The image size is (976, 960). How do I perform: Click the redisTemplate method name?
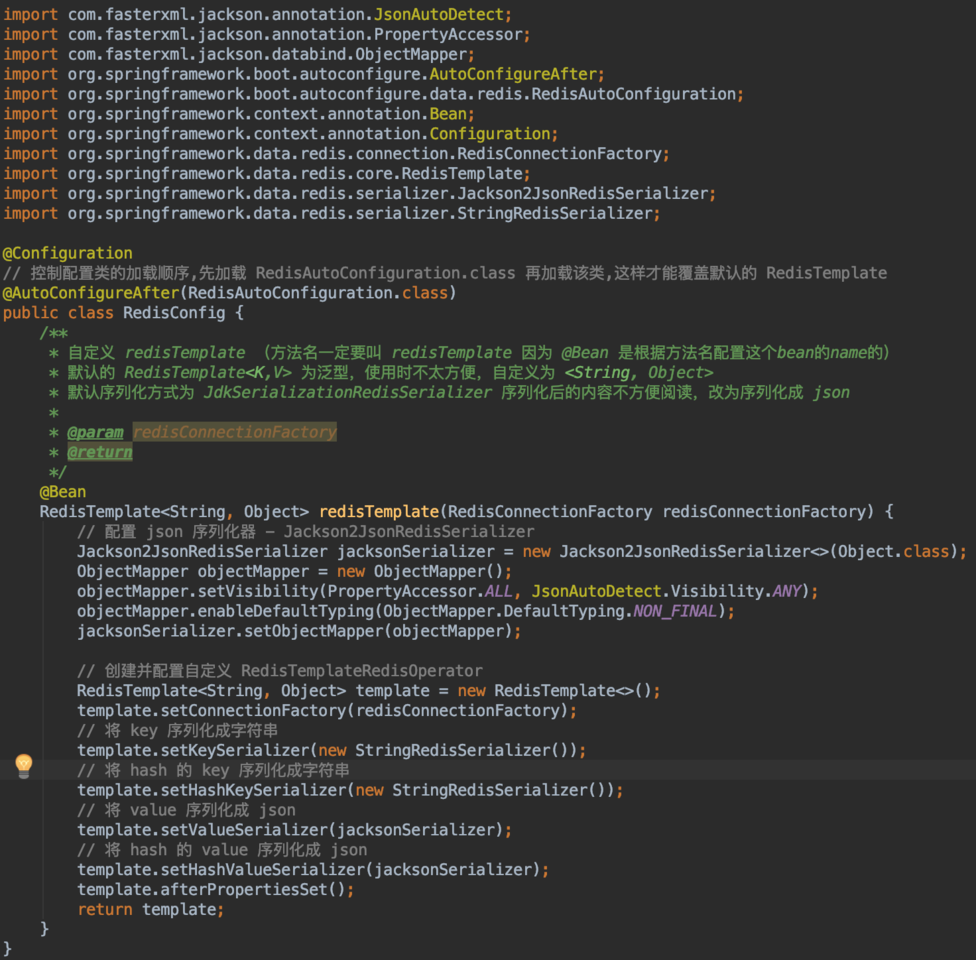click(379, 512)
